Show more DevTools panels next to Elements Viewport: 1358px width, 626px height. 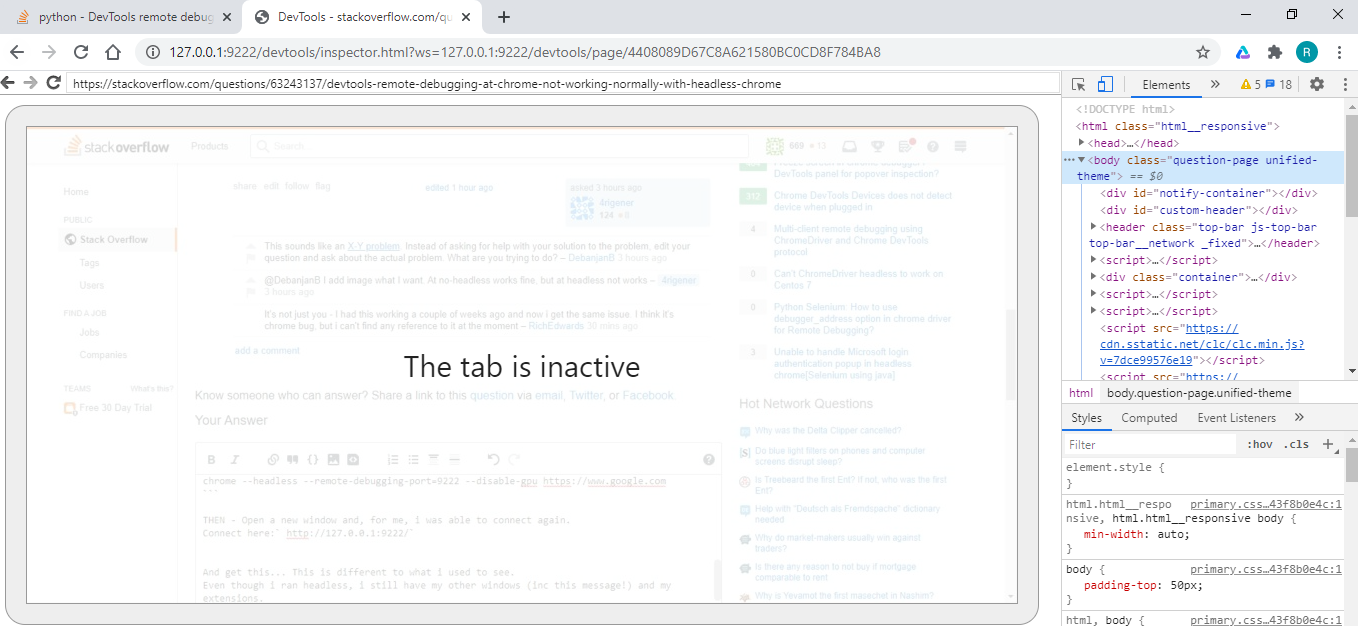pyautogui.click(x=1215, y=85)
